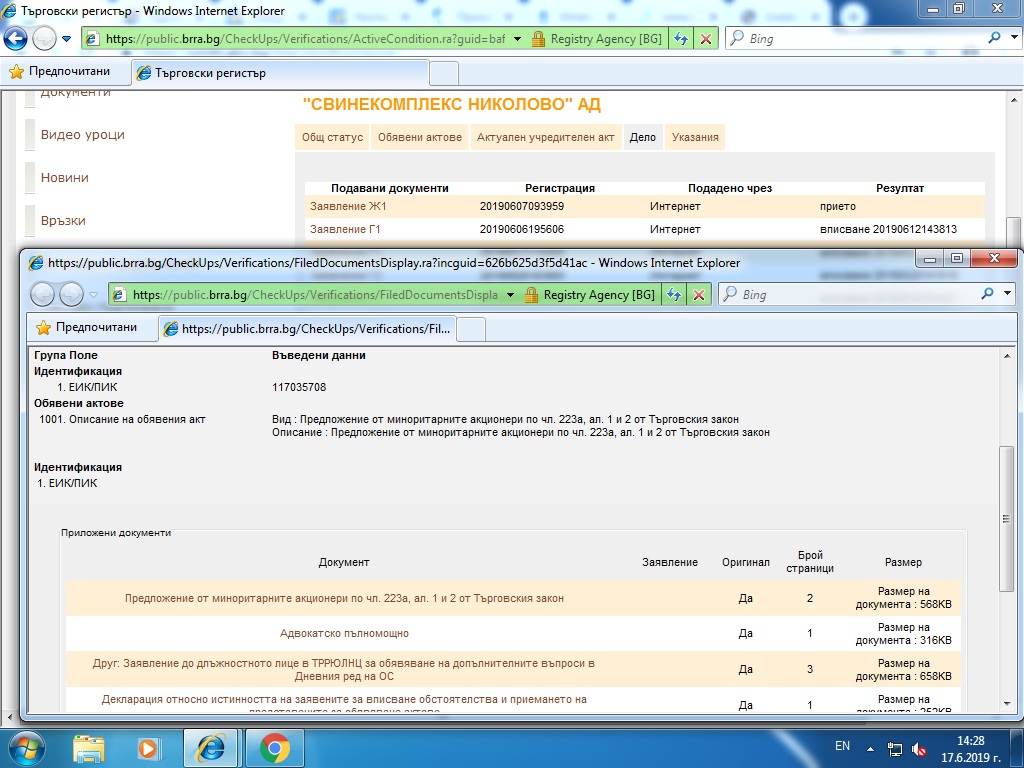The height and width of the screenshot is (768, 1024).
Task: Click the volume icon in the system tray
Action: [918, 750]
